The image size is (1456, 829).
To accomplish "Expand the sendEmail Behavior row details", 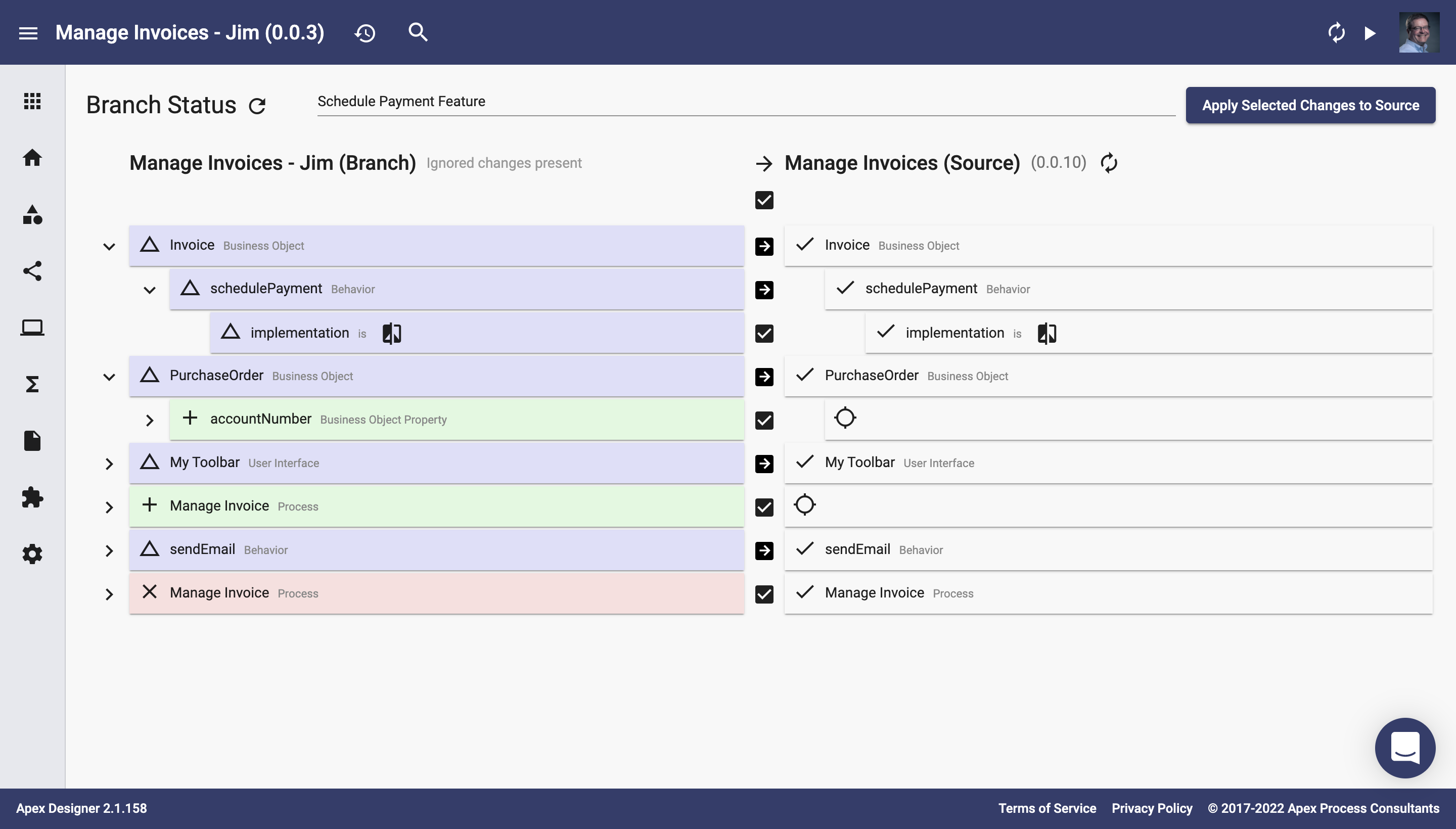I will [108, 549].
